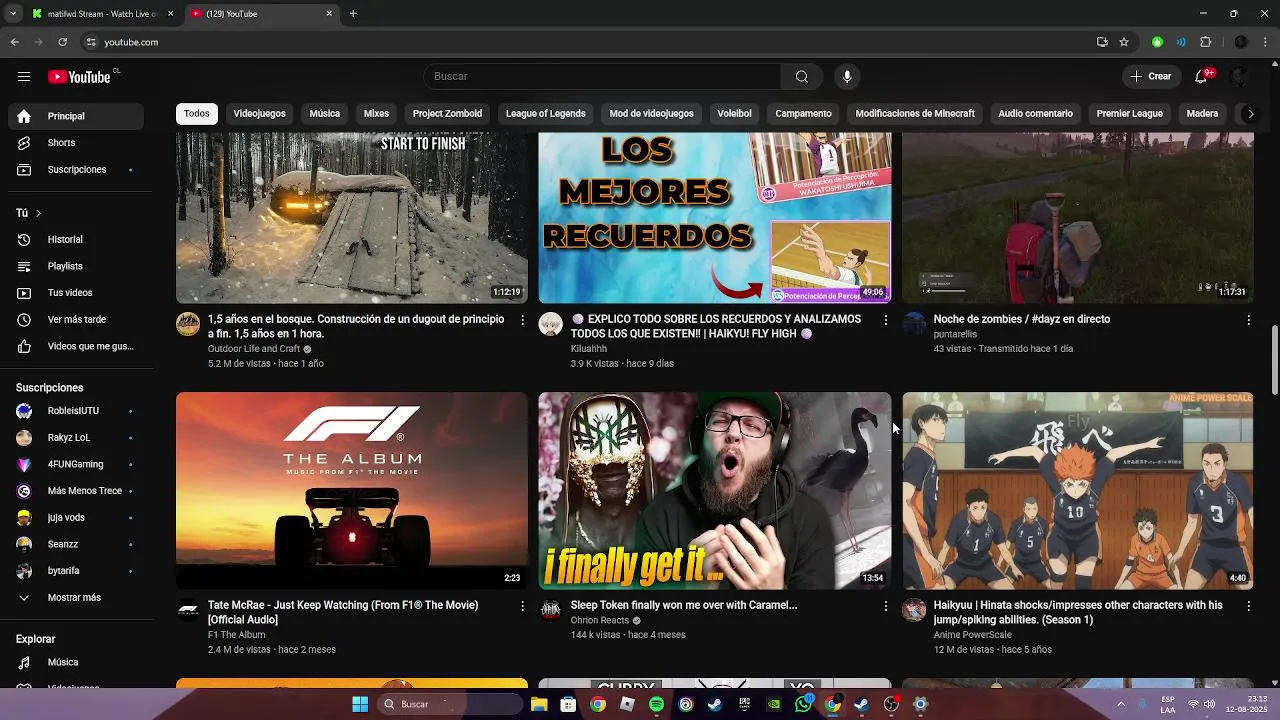1280x720 pixels.
Task: Open the Más Menos Trece subscription
Action: [76, 491]
